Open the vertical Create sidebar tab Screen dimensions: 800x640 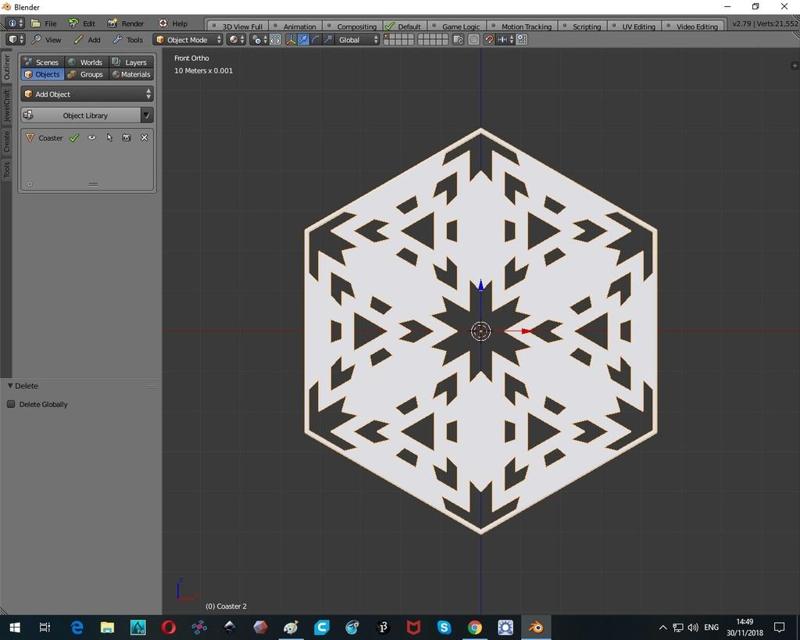click(6, 141)
